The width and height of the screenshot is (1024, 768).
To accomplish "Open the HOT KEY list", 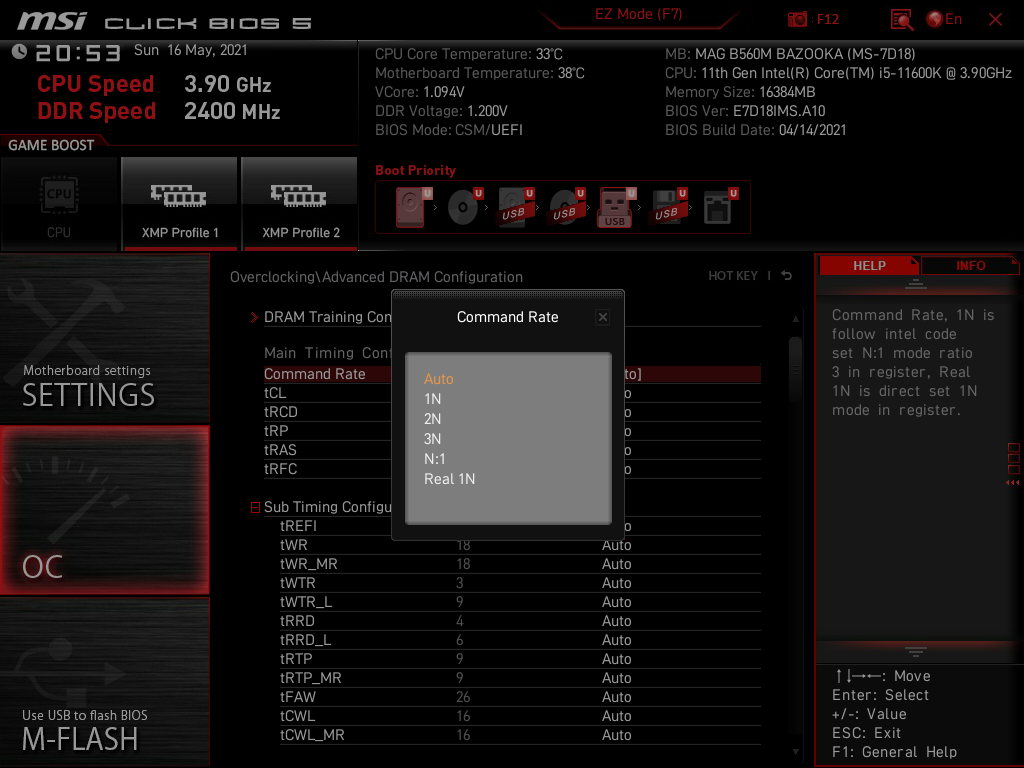I will point(733,276).
